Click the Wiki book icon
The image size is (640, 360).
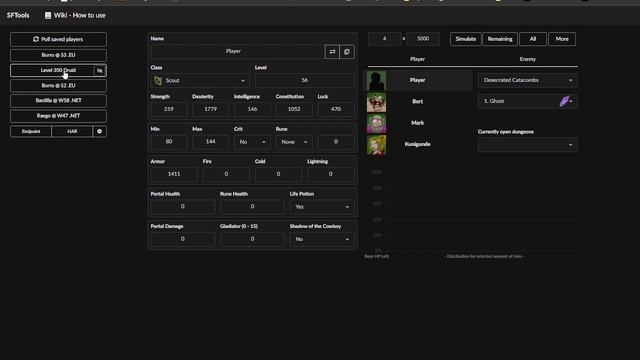tap(48, 16)
